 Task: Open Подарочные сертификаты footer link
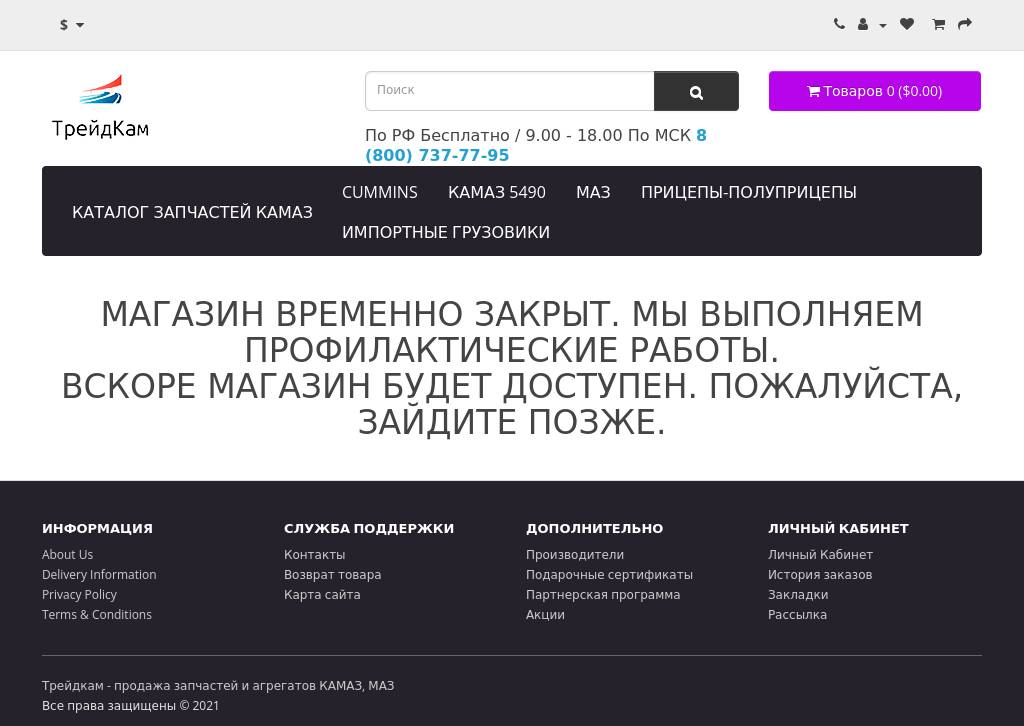[609, 574]
